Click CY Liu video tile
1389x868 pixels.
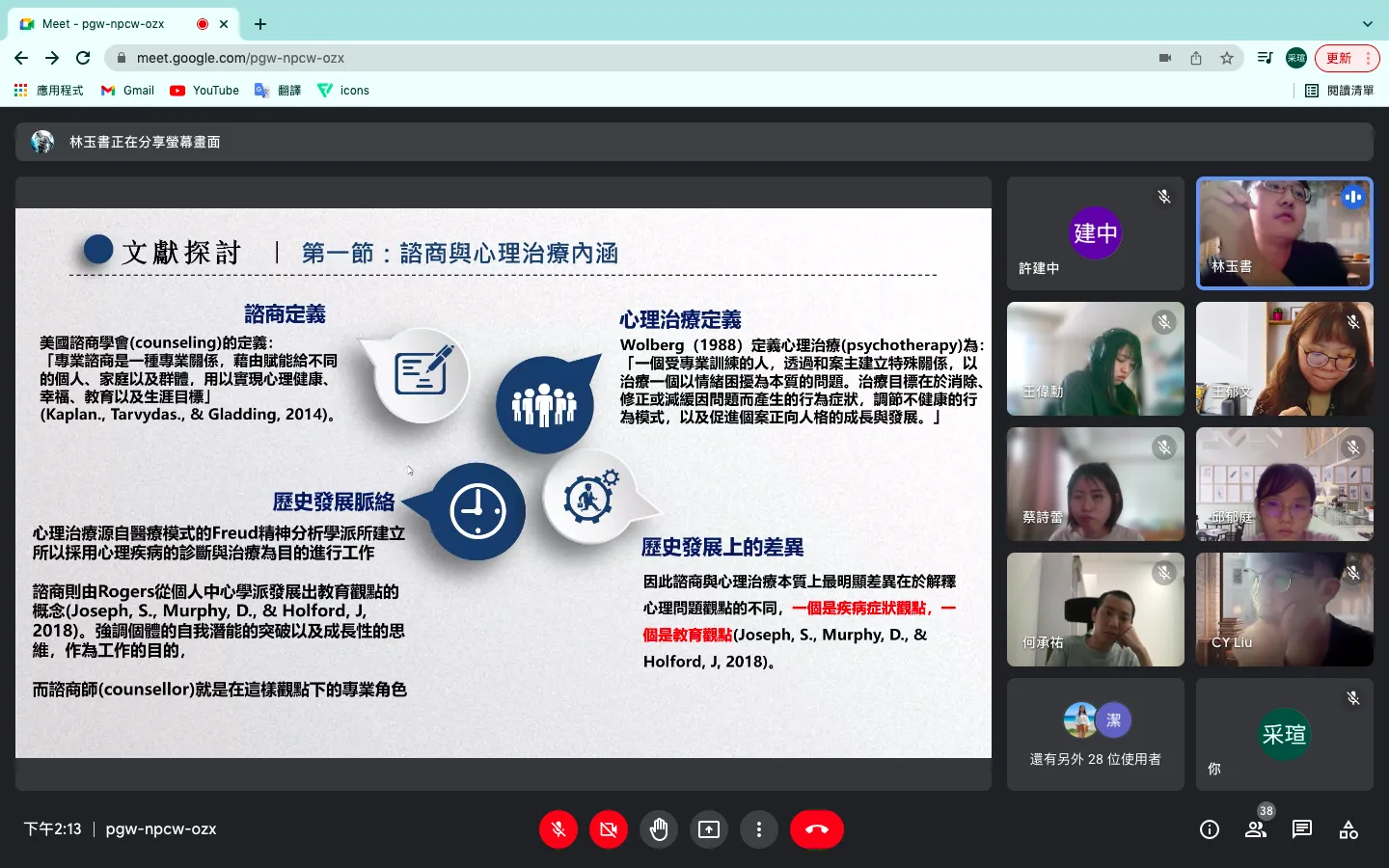[1285, 610]
